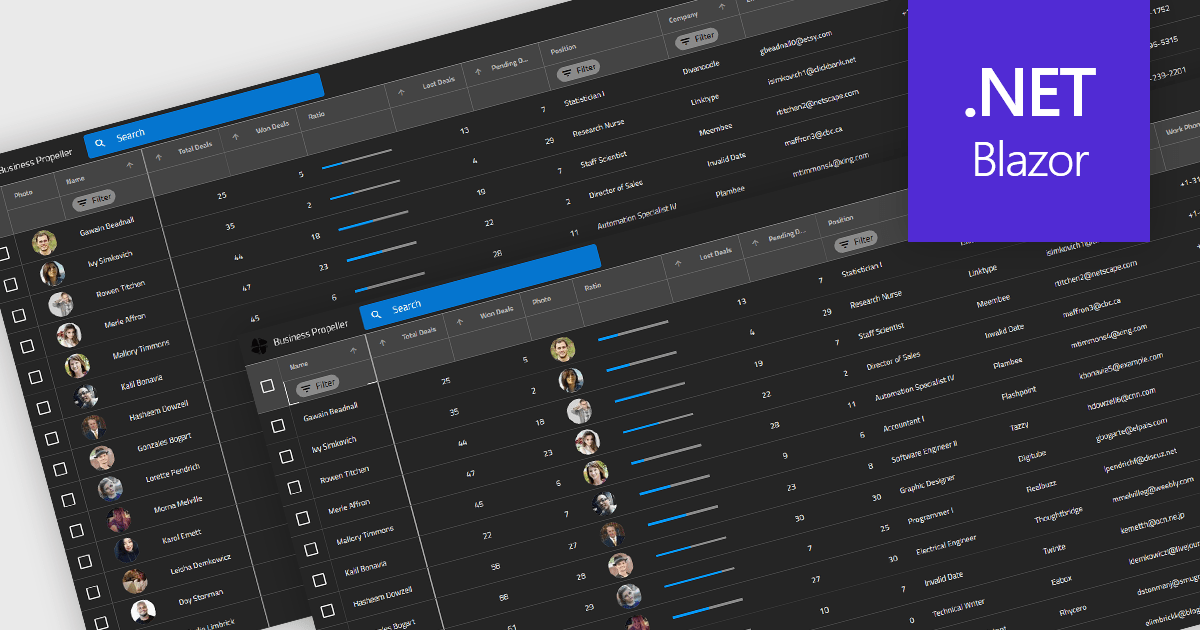
Task: Click the Business Propeller logo in front grid
Action: pos(258,346)
